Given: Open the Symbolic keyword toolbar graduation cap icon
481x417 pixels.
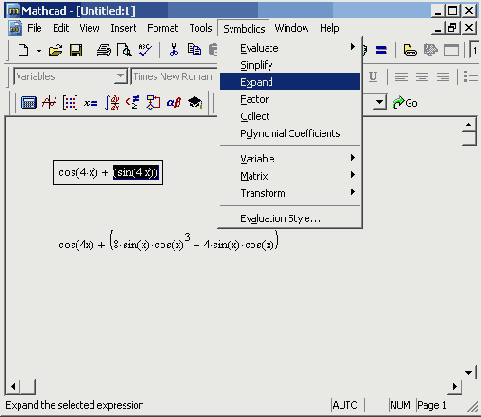Looking at the screenshot, I should coord(195,103).
